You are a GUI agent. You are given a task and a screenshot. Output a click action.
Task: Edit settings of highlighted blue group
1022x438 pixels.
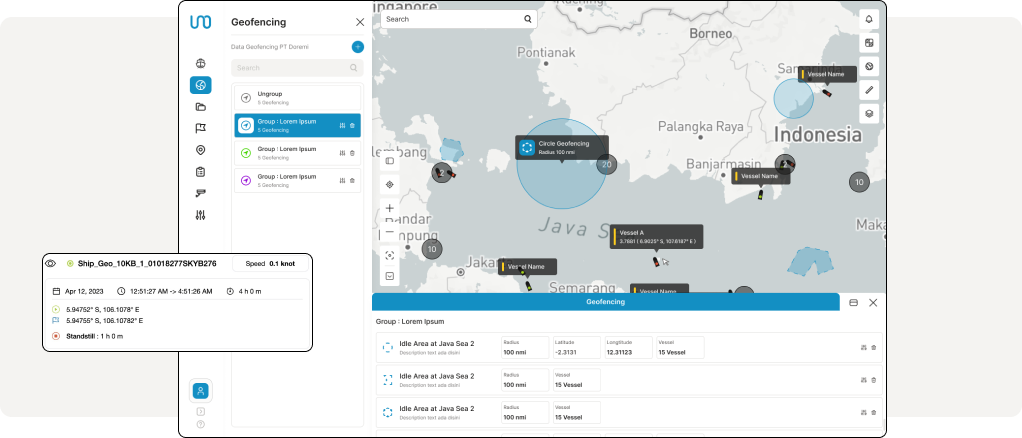pyautogui.click(x=342, y=126)
